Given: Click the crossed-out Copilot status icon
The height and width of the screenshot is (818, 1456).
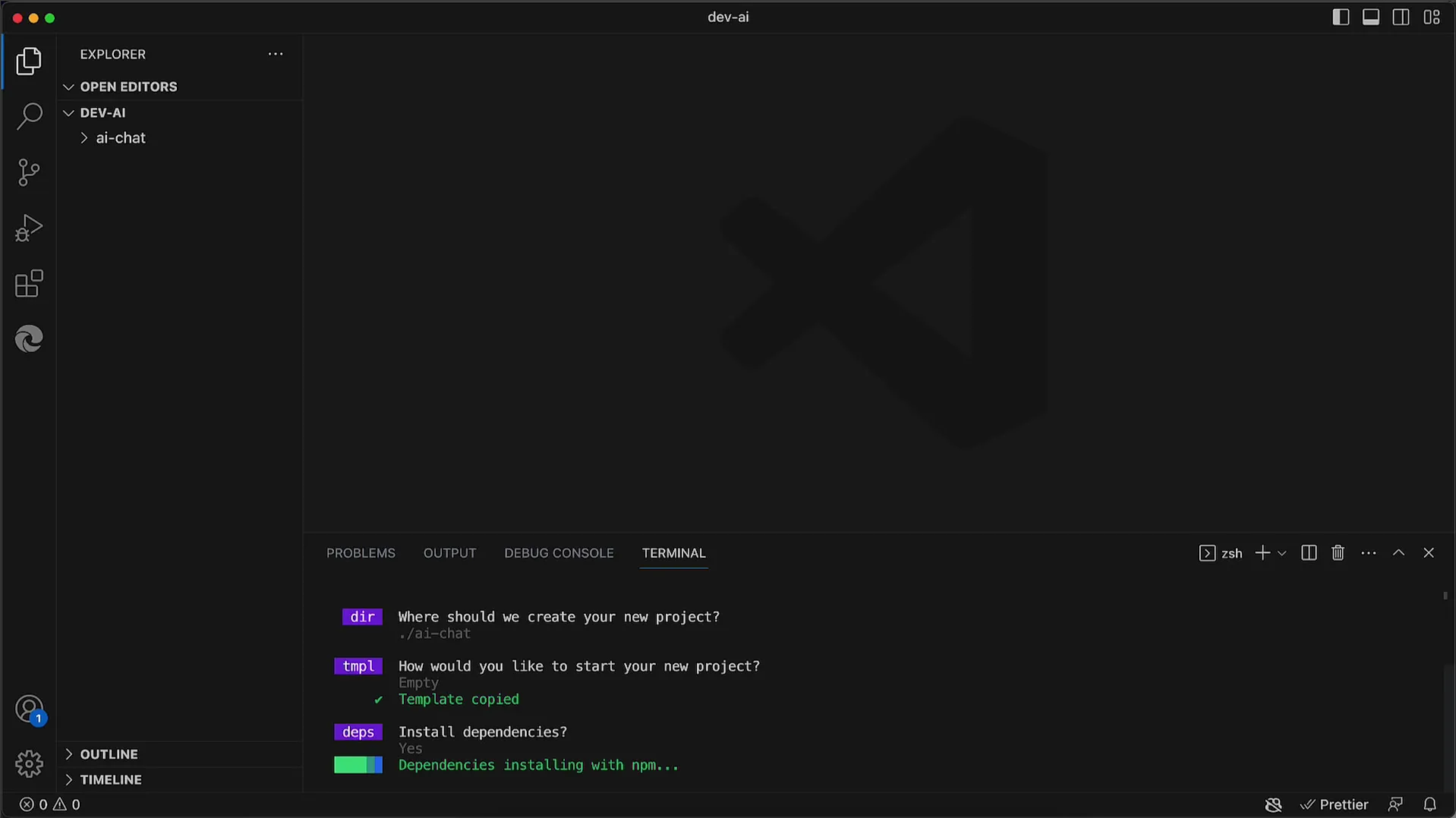Looking at the screenshot, I should 1274,804.
